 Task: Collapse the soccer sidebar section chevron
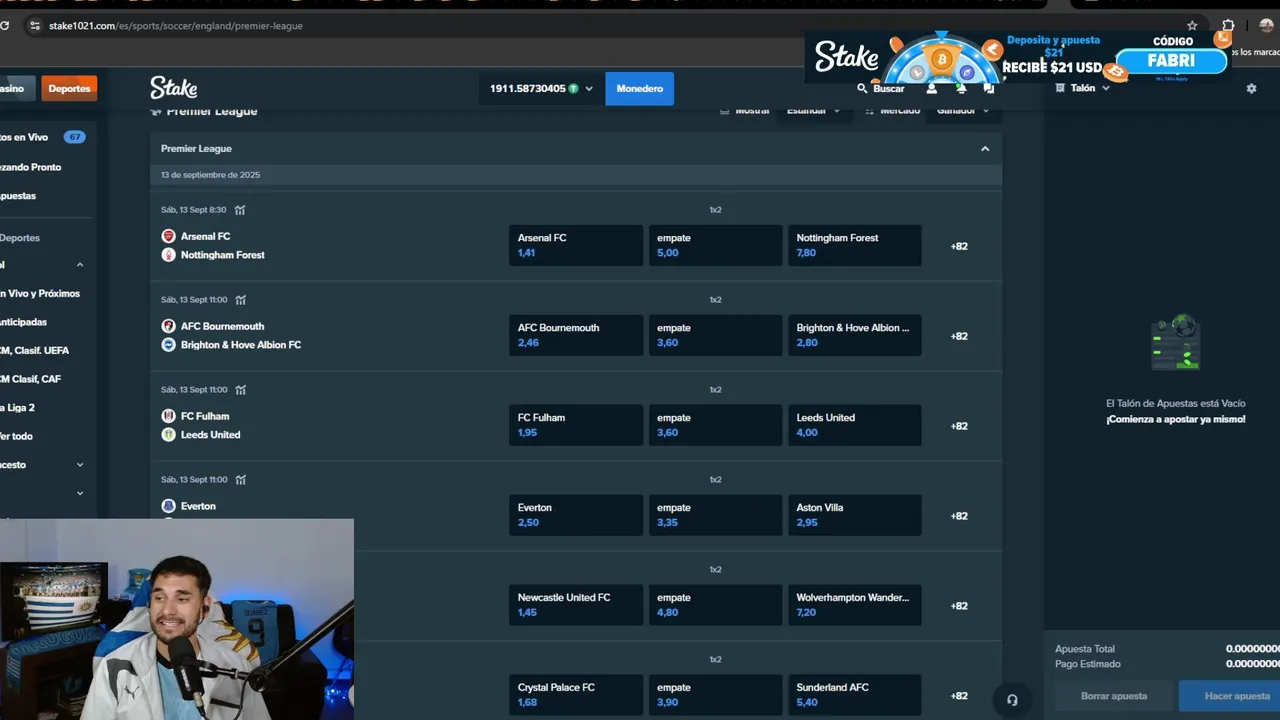pyautogui.click(x=80, y=265)
